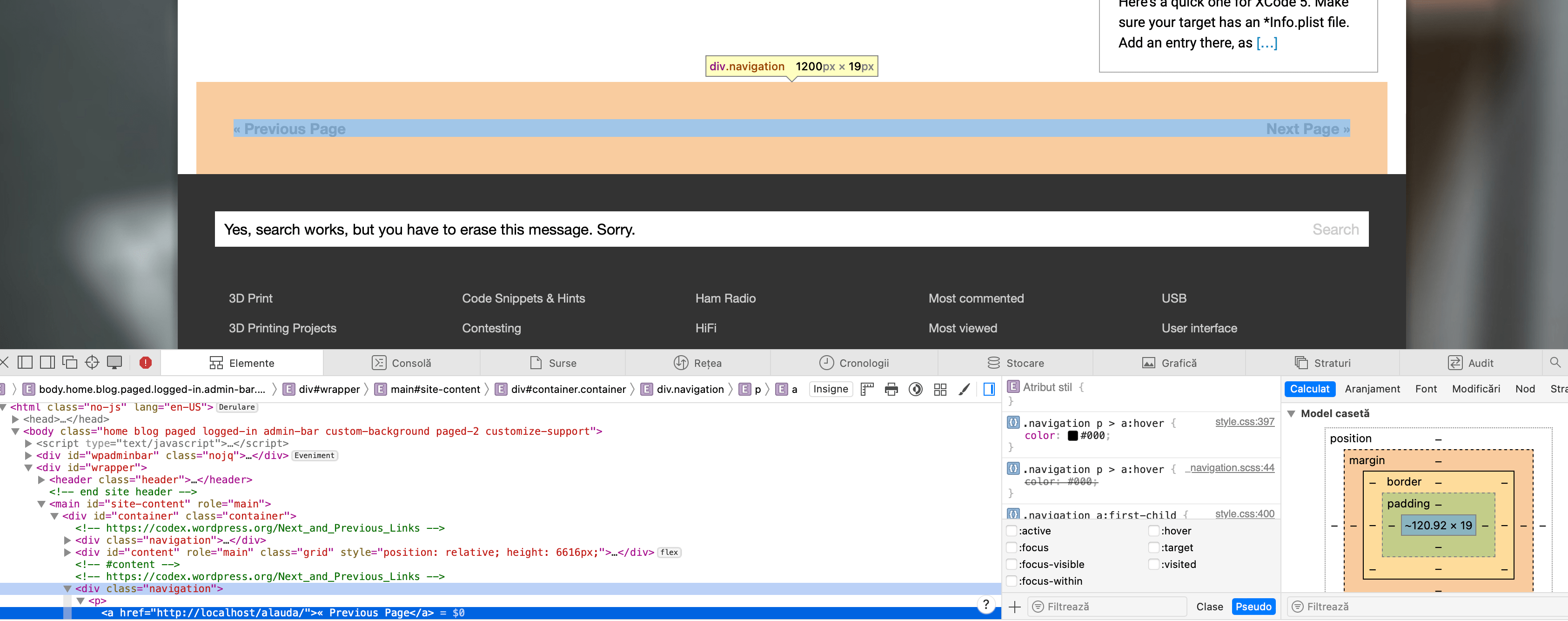The width and height of the screenshot is (1568, 621).
Task: Click the element selection crosshair icon
Action: 92,363
